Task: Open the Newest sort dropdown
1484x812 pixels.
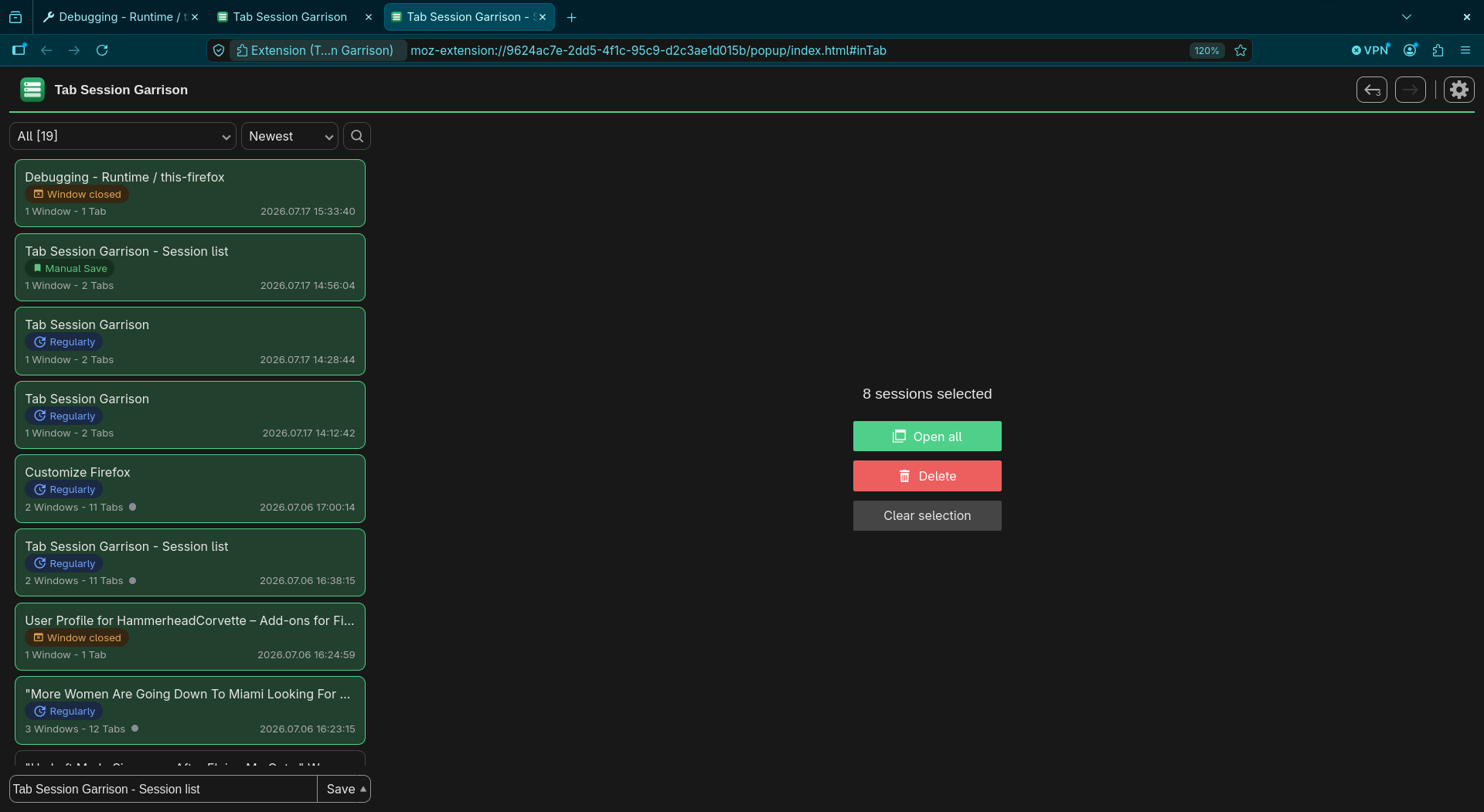Action: (290, 136)
